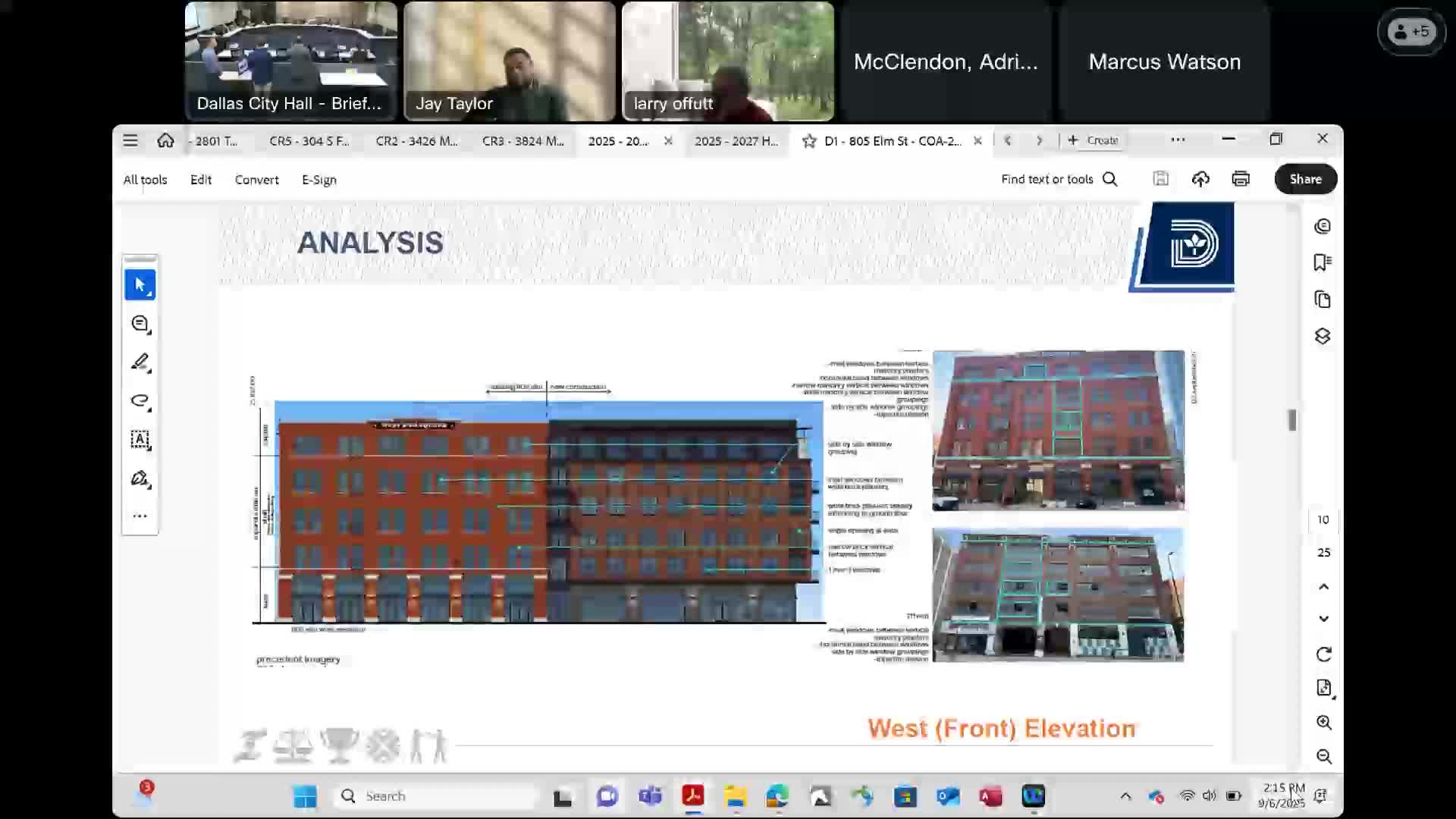Open Outlook from the taskbar

click(947, 796)
